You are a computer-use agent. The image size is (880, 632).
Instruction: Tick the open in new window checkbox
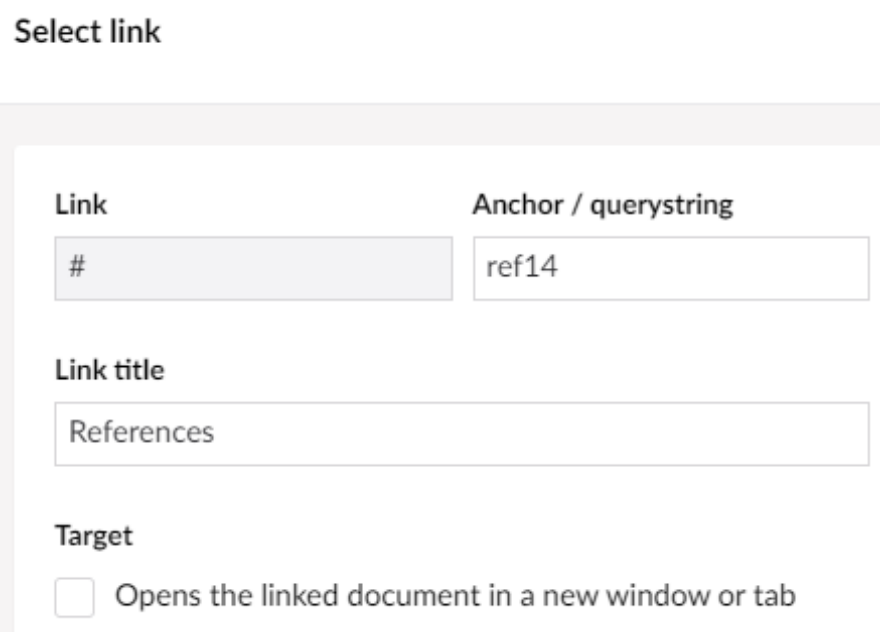tap(74, 597)
